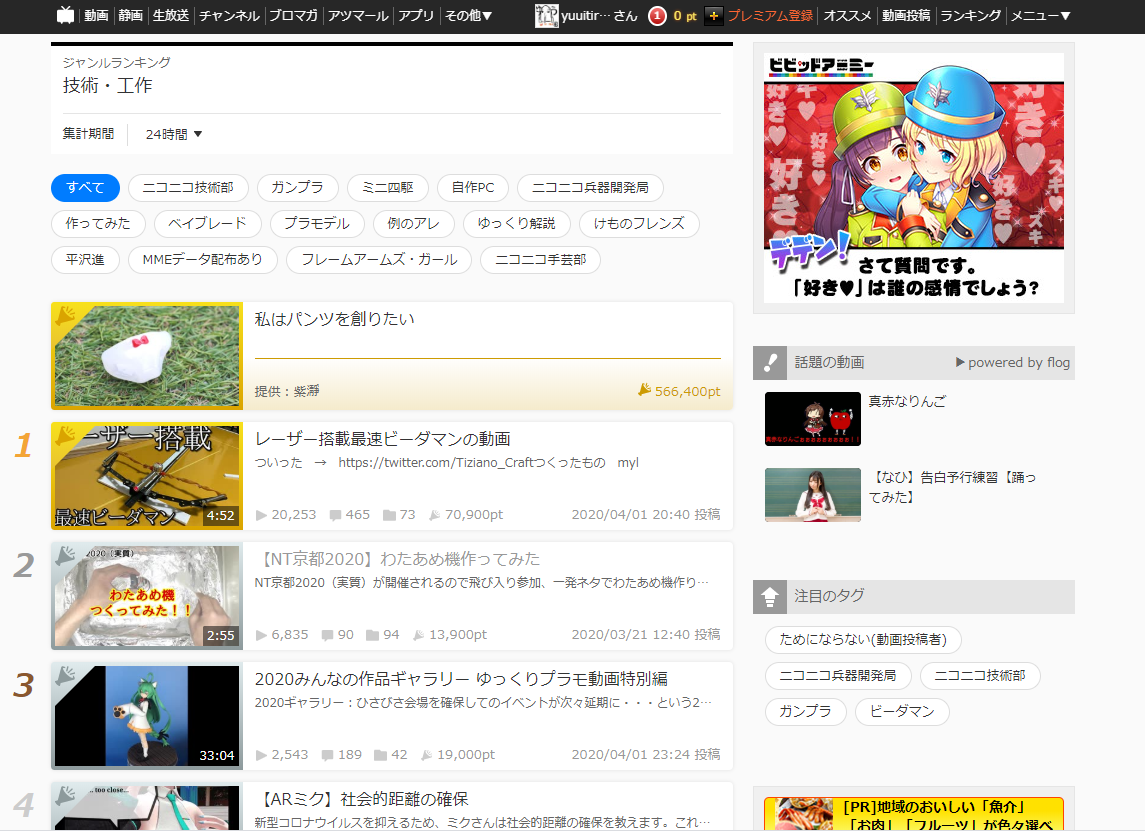Click ビーダマン featured tag

(x=903, y=712)
